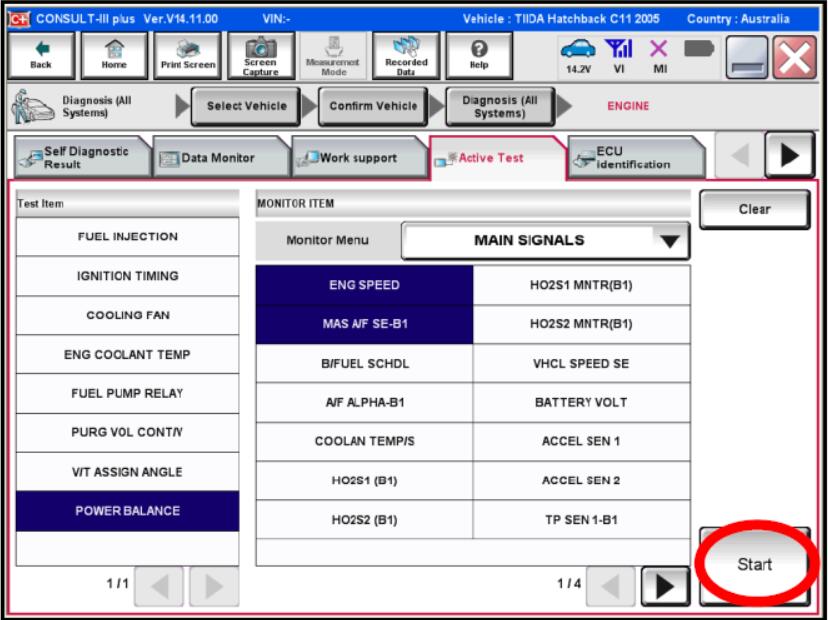
Task: Select COOLAN TEMP/S monitor item
Action: point(364,441)
